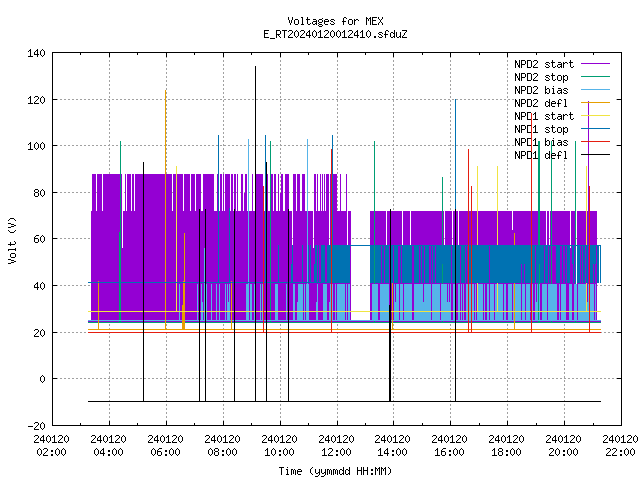Click the yellow NPD1 start legend line
This screenshot has width=640, height=480.
[596, 116]
